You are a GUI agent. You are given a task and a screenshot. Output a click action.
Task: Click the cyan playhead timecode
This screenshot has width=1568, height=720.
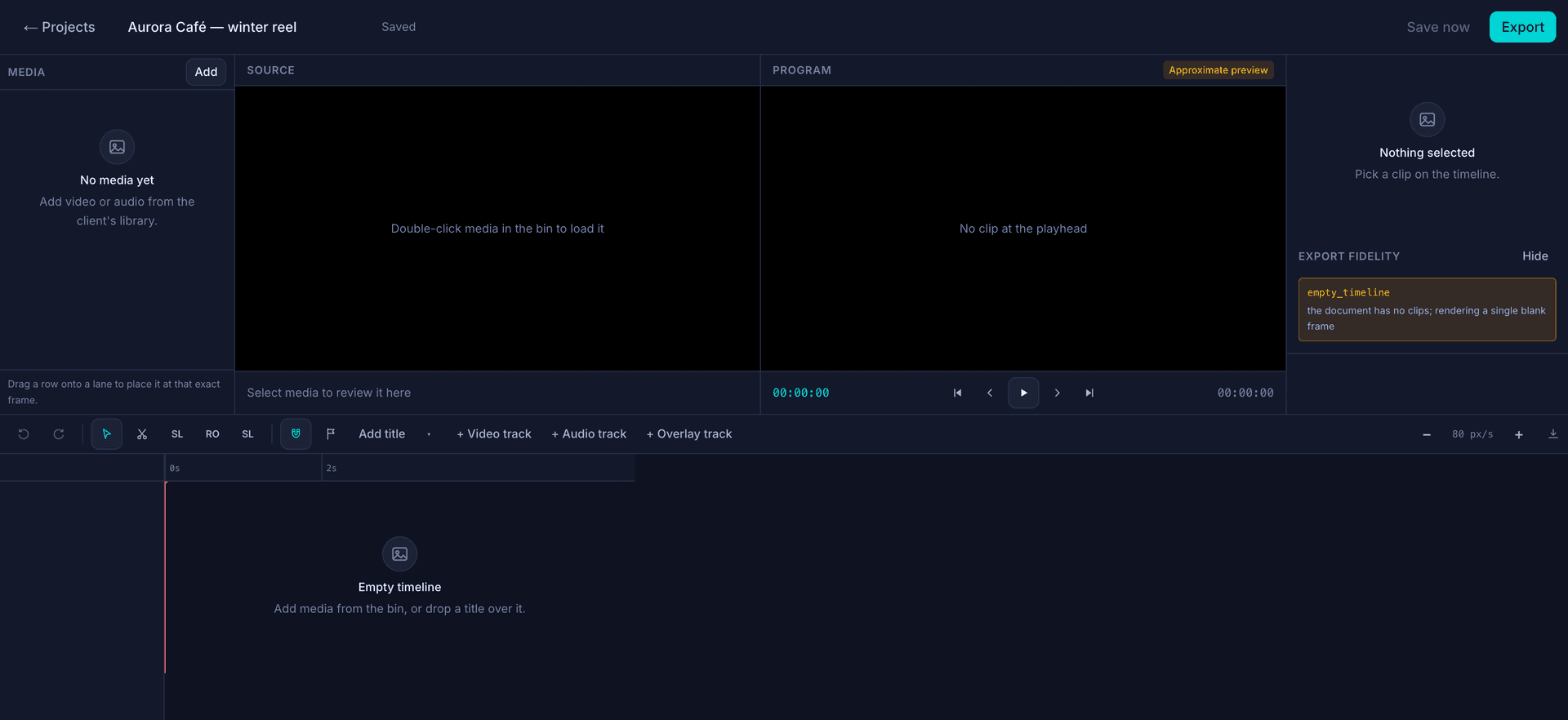(801, 393)
